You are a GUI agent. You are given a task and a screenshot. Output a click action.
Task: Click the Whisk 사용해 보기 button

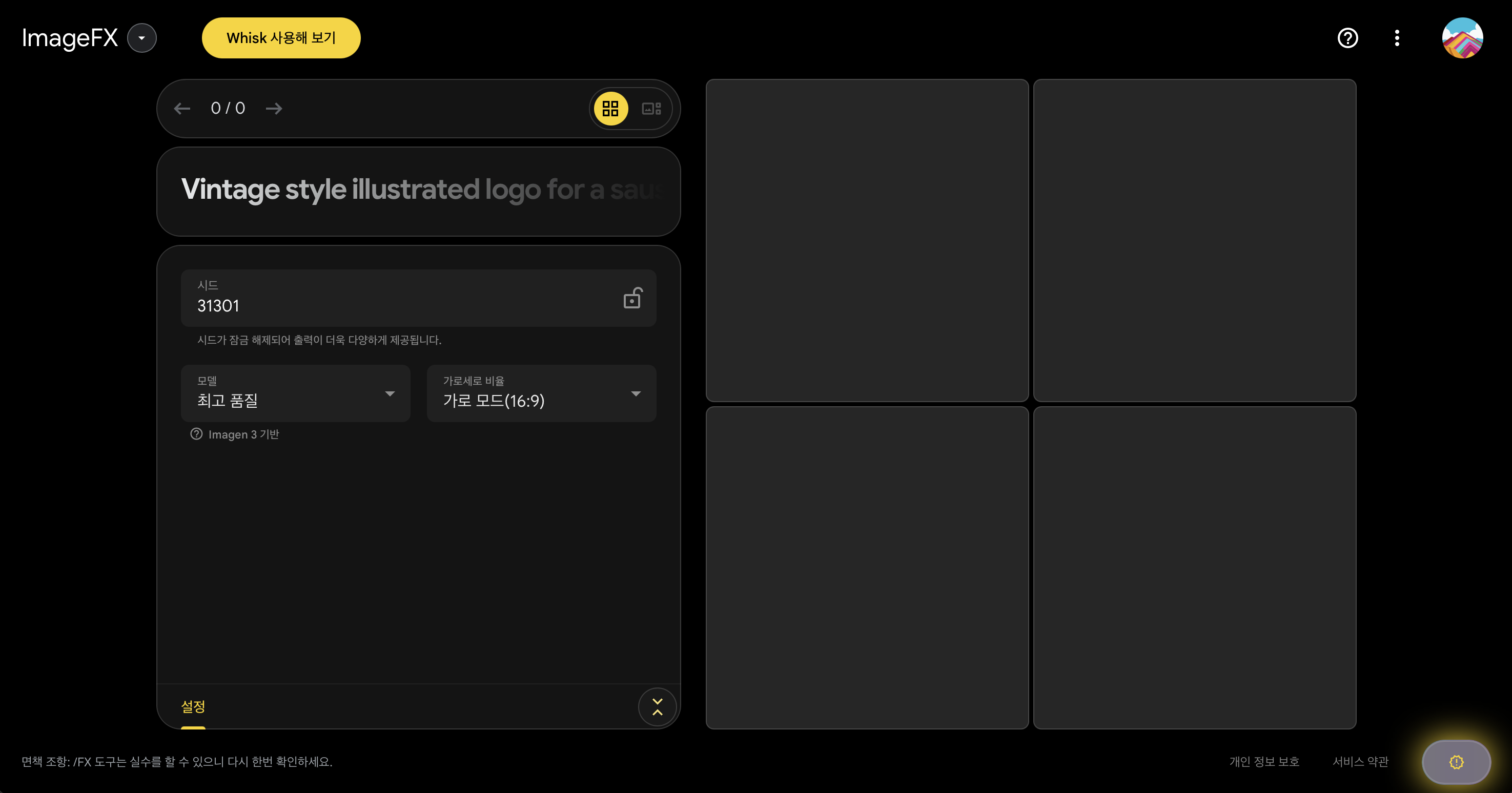click(x=281, y=38)
